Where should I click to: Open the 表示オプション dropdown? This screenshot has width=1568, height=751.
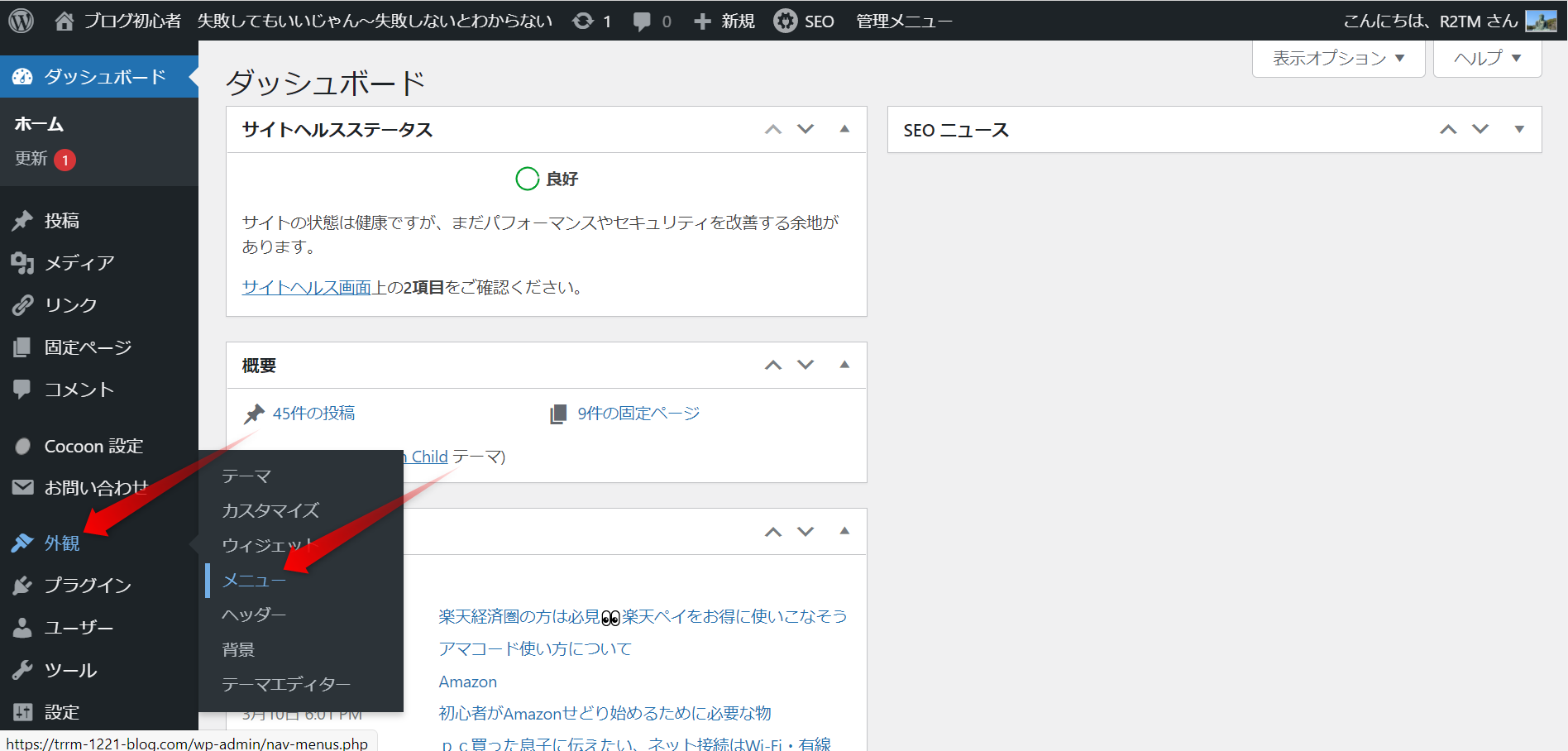pyautogui.click(x=1338, y=59)
